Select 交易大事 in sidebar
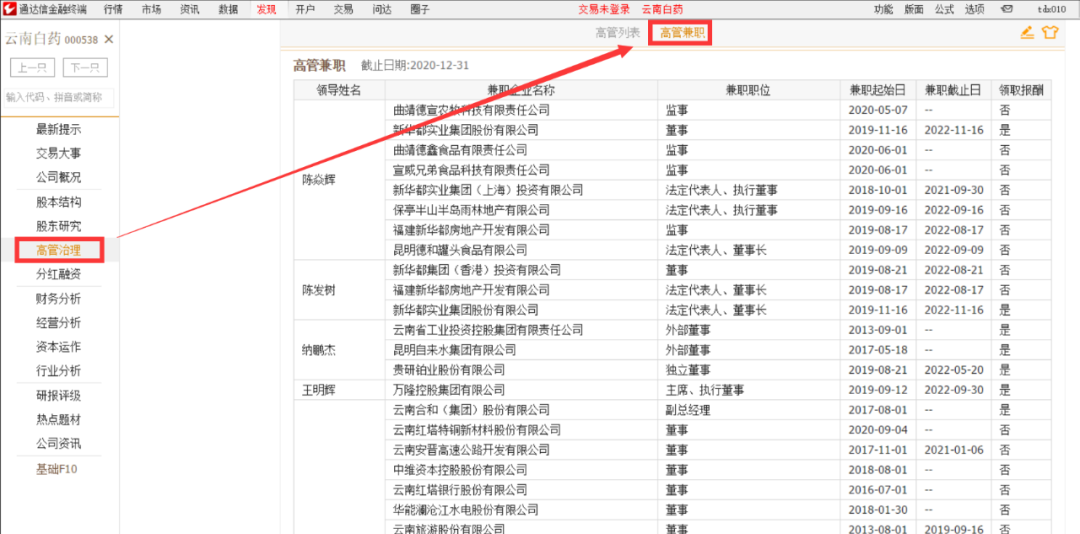The width and height of the screenshot is (1080, 534). coord(59,153)
